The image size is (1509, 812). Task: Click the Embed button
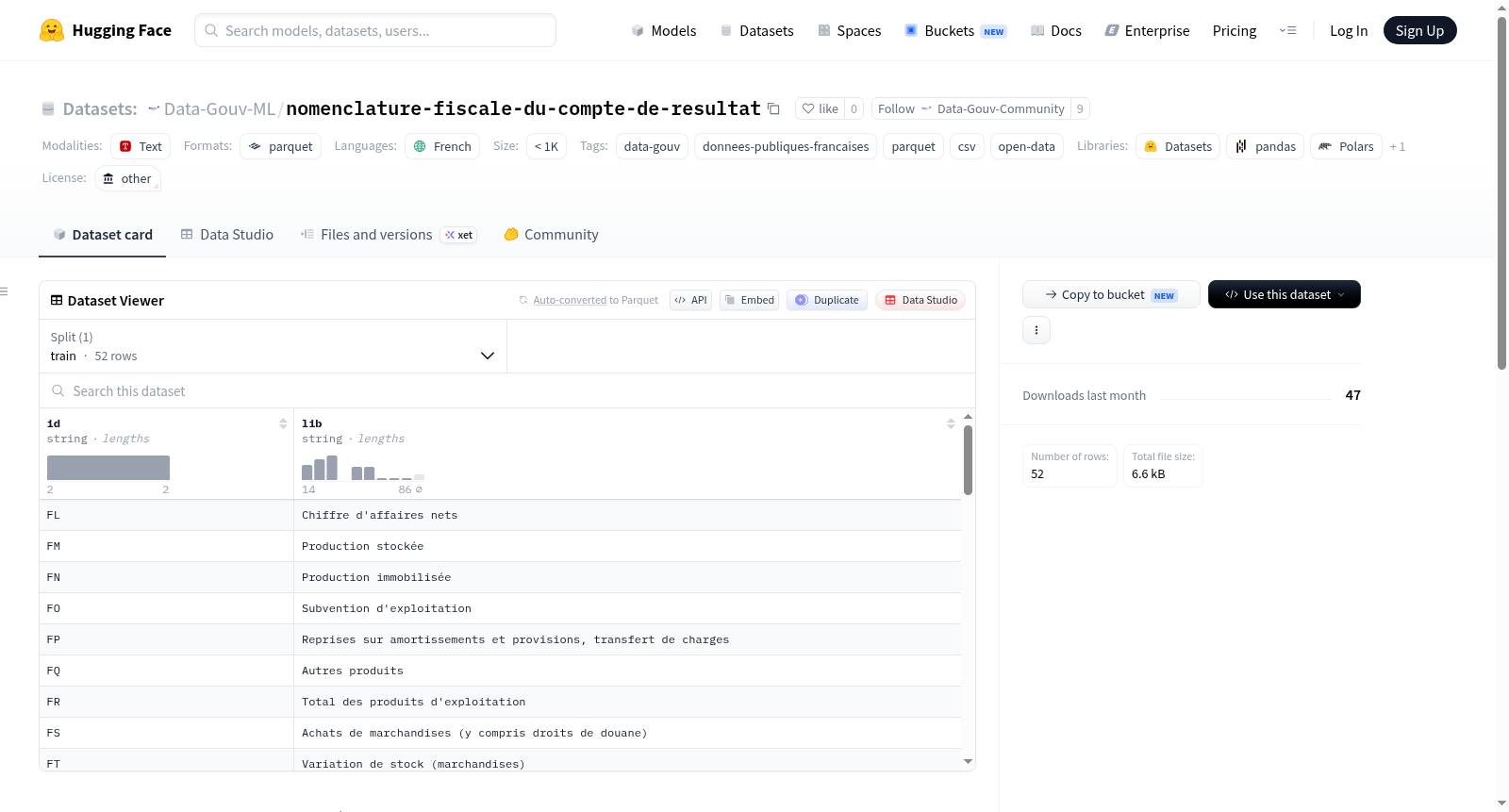pyautogui.click(x=749, y=300)
